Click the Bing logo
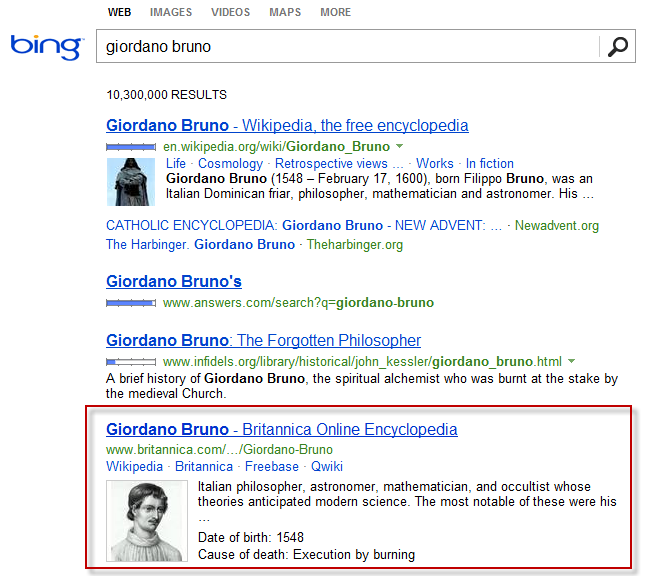Viewport: 646px width, 576px height. (47, 47)
